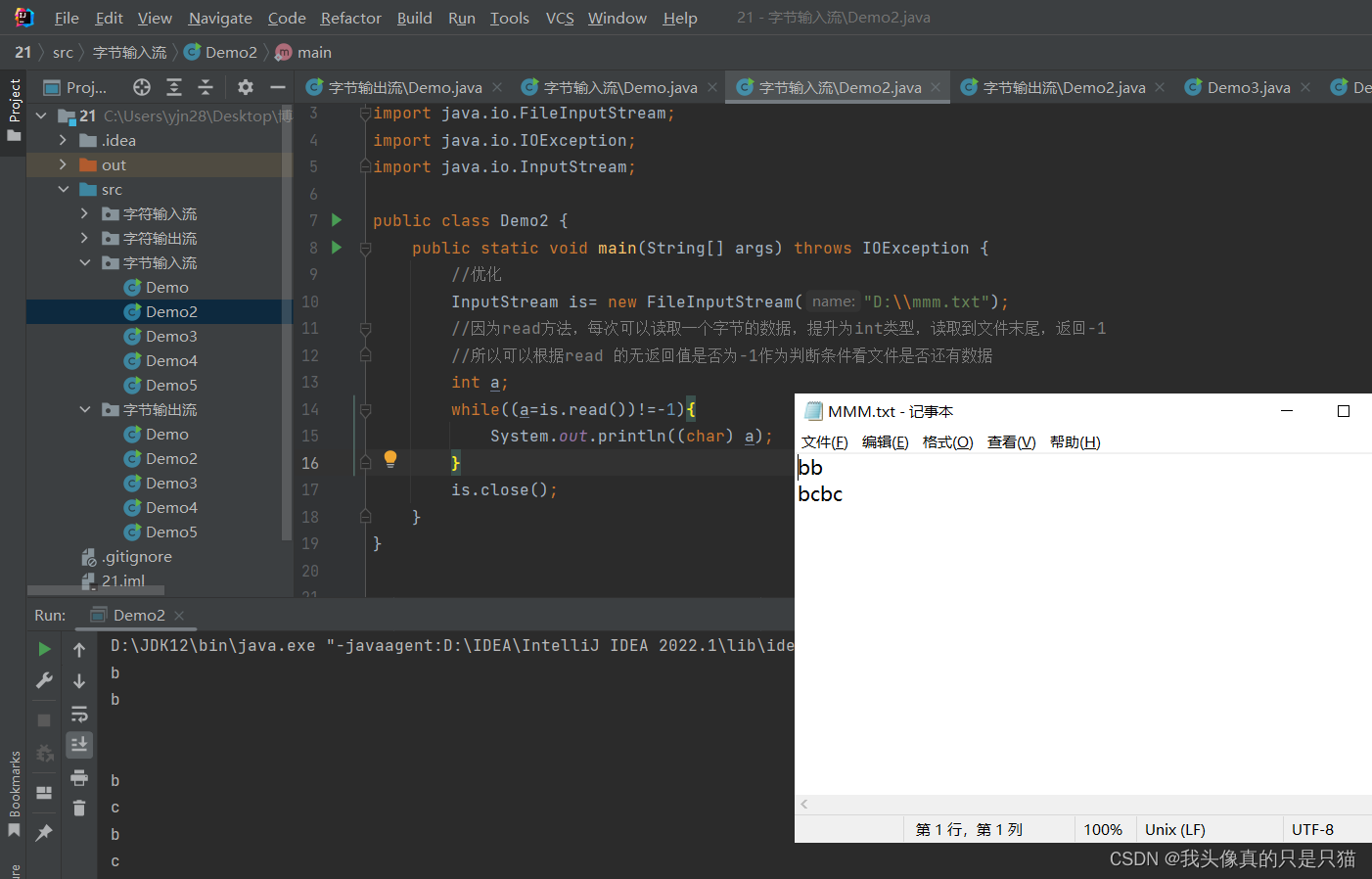Image resolution: width=1372 pixels, height=879 pixels.
Task: Rerun Demo2 with green play button
Action: coord(44,649)
